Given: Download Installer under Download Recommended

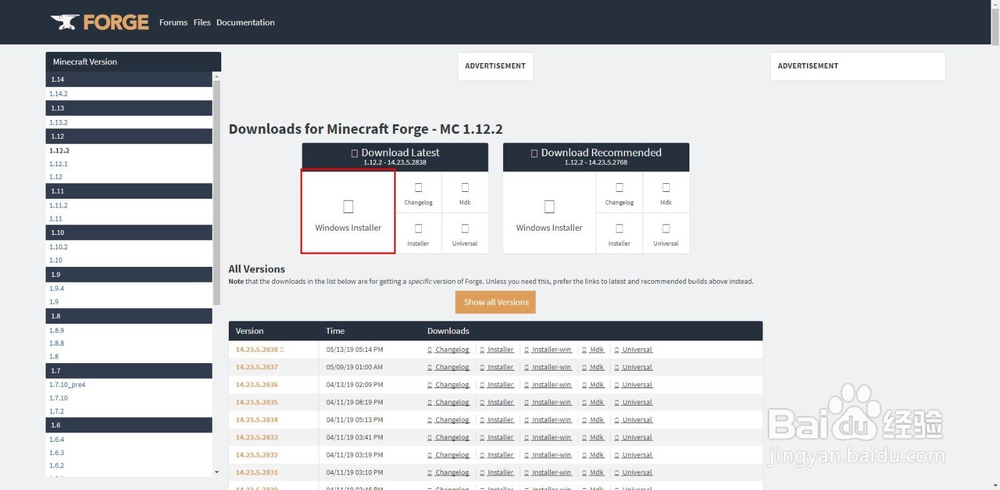Looking at the screenshot, I should 619,234.
